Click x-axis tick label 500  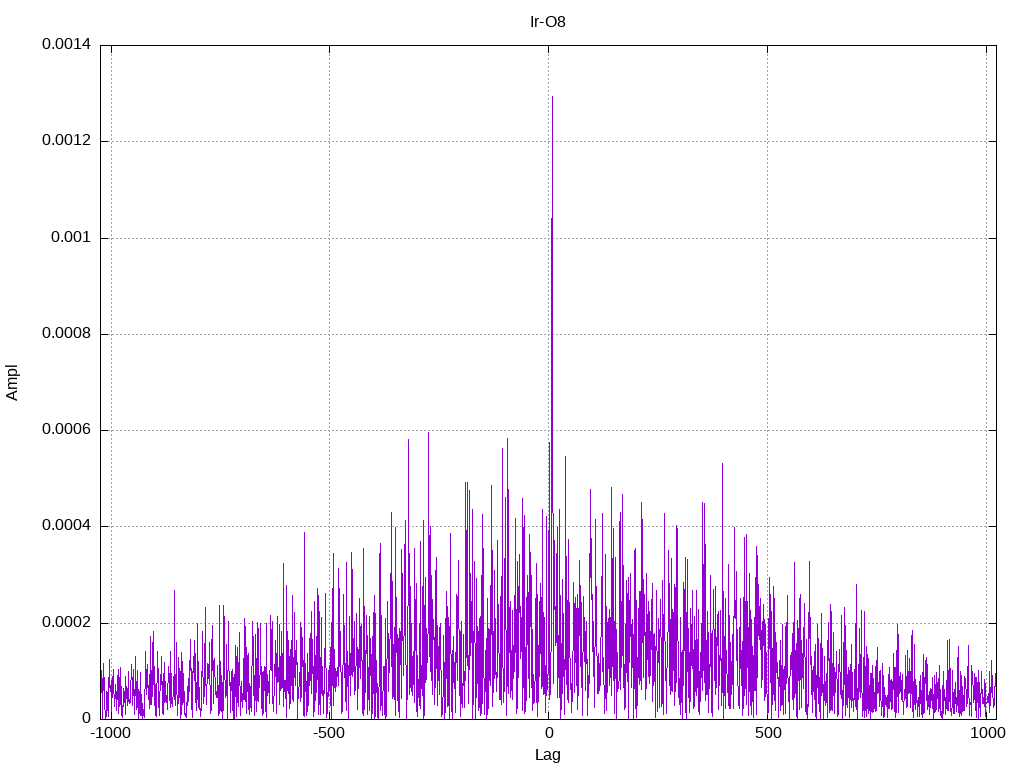click(768, 733)
